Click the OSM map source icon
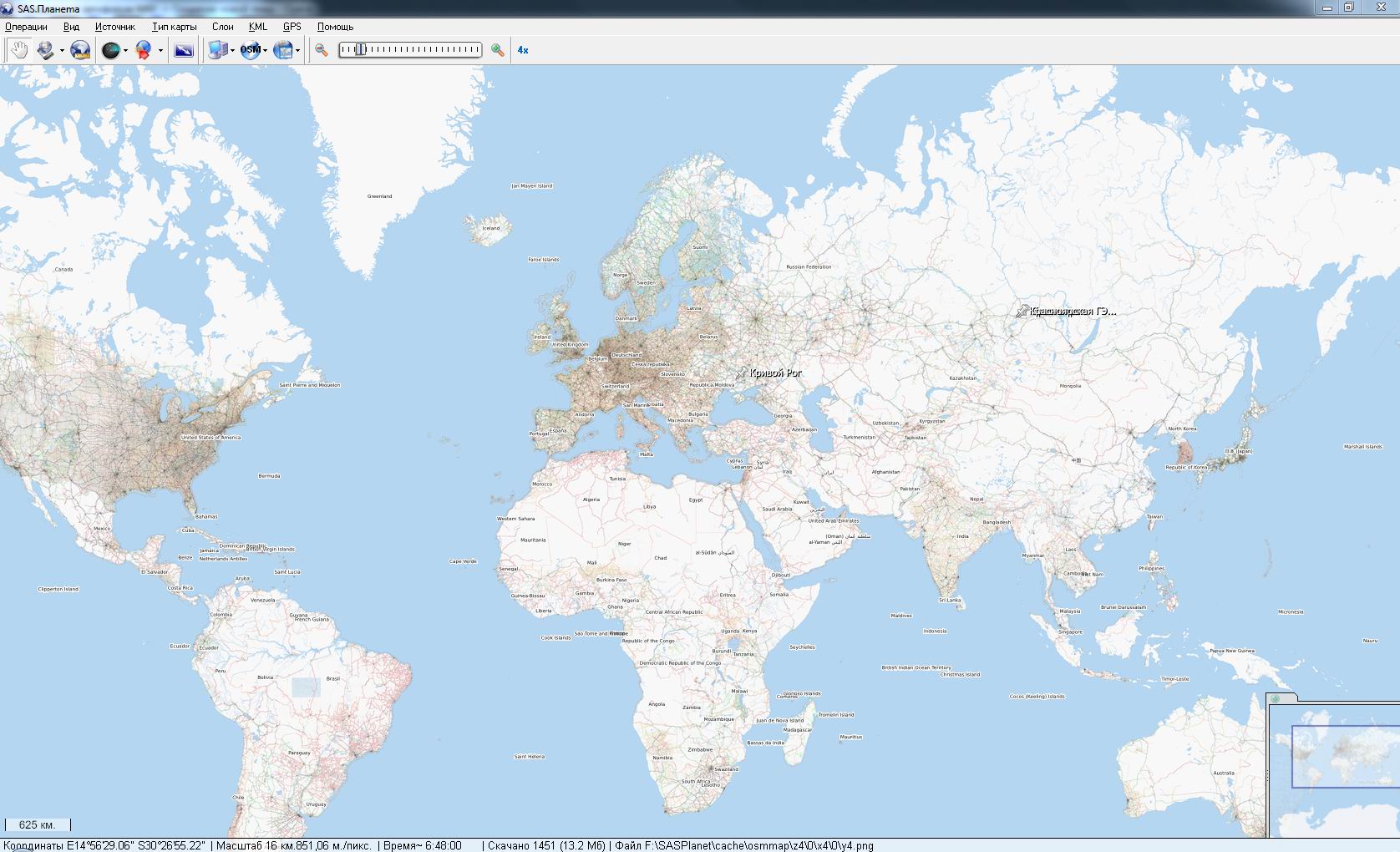1400x852 pixels. coord(250,50)
